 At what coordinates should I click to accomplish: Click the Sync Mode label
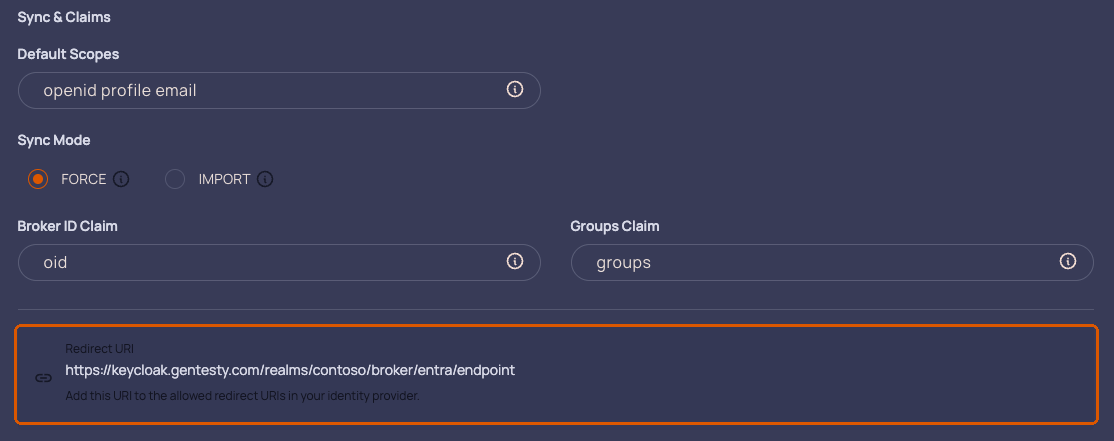54,140
